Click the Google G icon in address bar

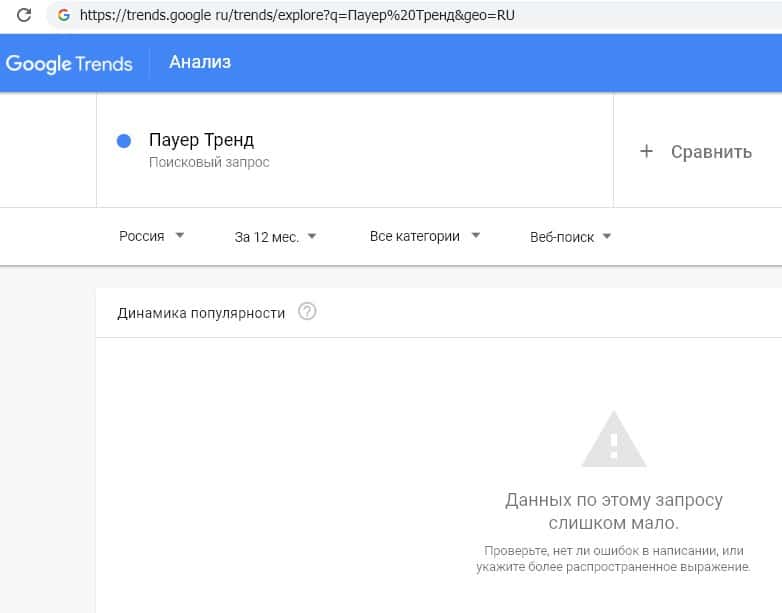pyautogui.click(x=64, y=15)
